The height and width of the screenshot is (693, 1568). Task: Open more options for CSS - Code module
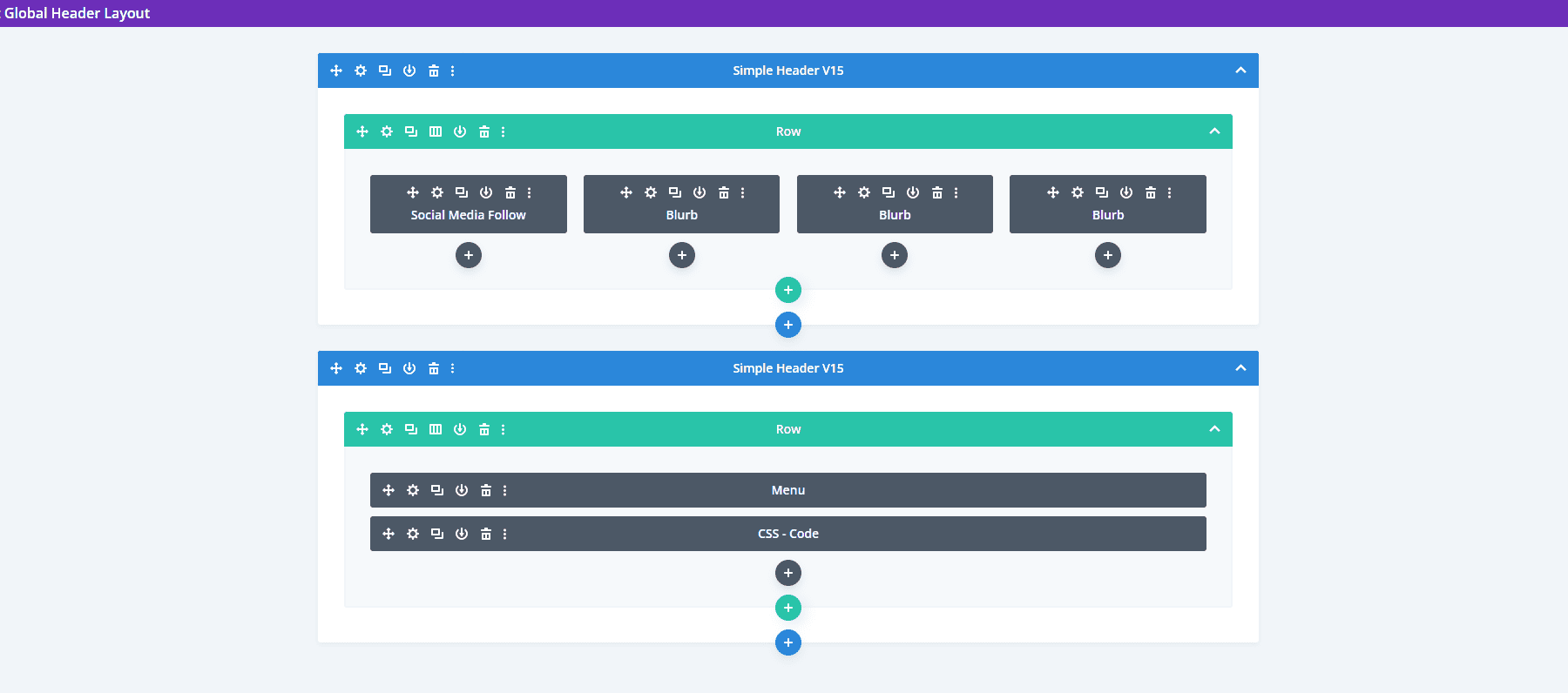tap(505, 534)
